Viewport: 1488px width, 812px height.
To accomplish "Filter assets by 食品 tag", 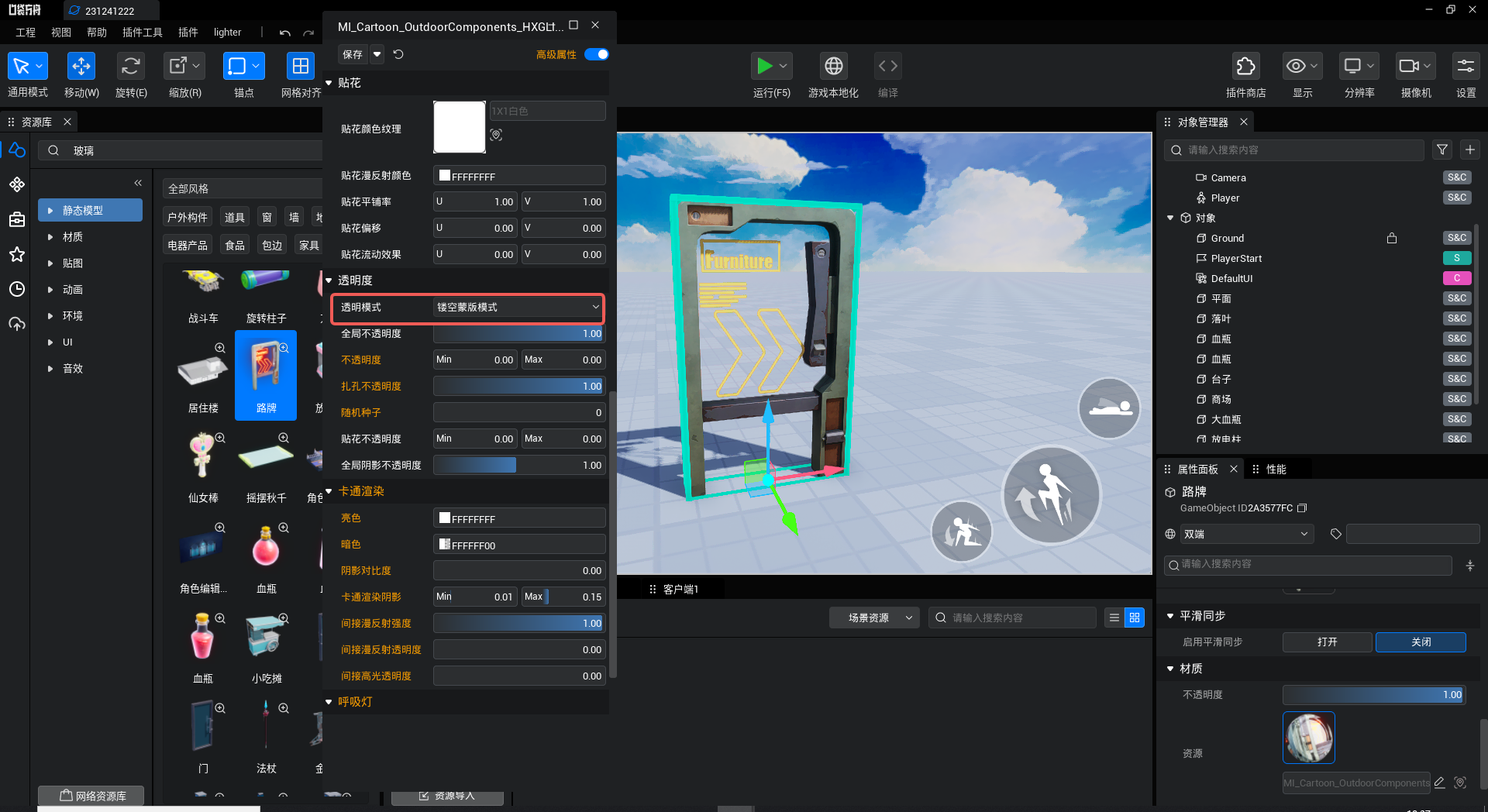I will pyautogui.click(x=235, y=246).
